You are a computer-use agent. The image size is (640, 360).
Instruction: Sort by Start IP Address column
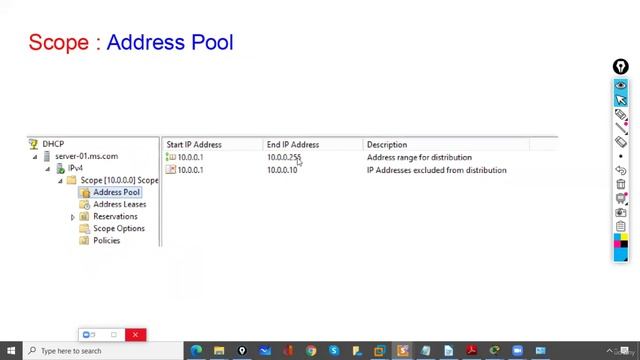coord(212,144)
